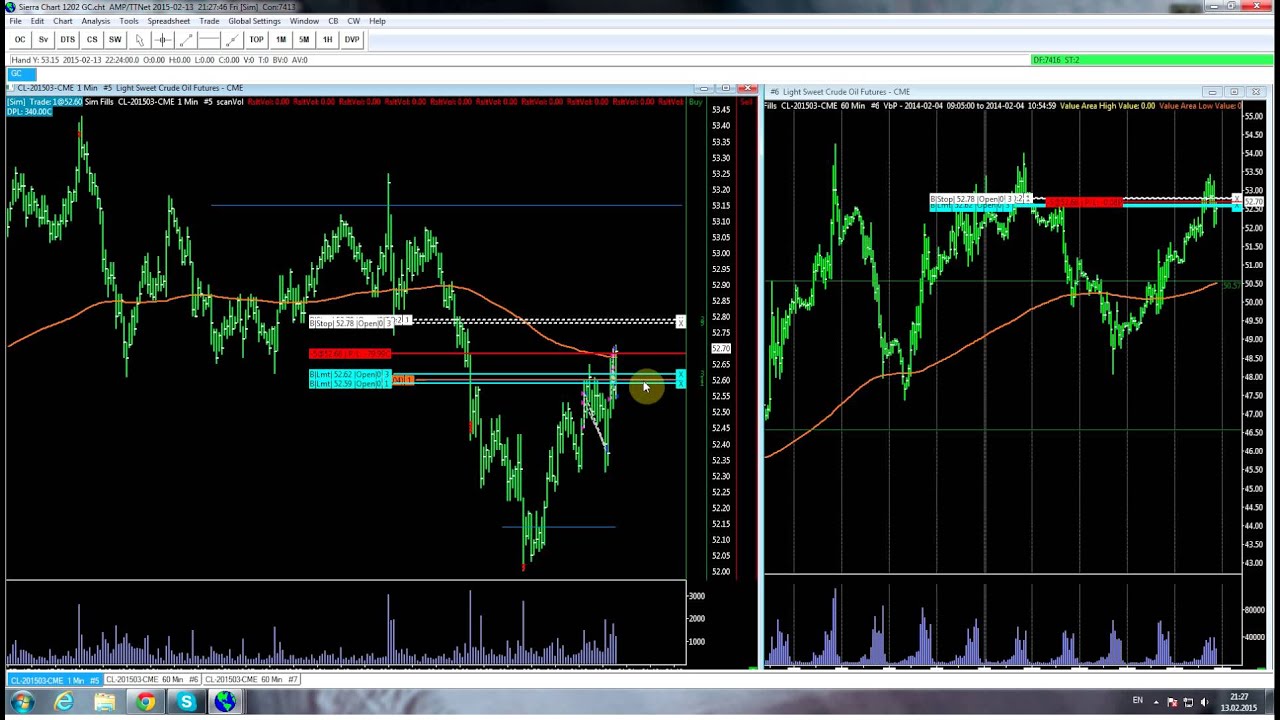
Task: Open the Trade menu
Action: point(209,21)
